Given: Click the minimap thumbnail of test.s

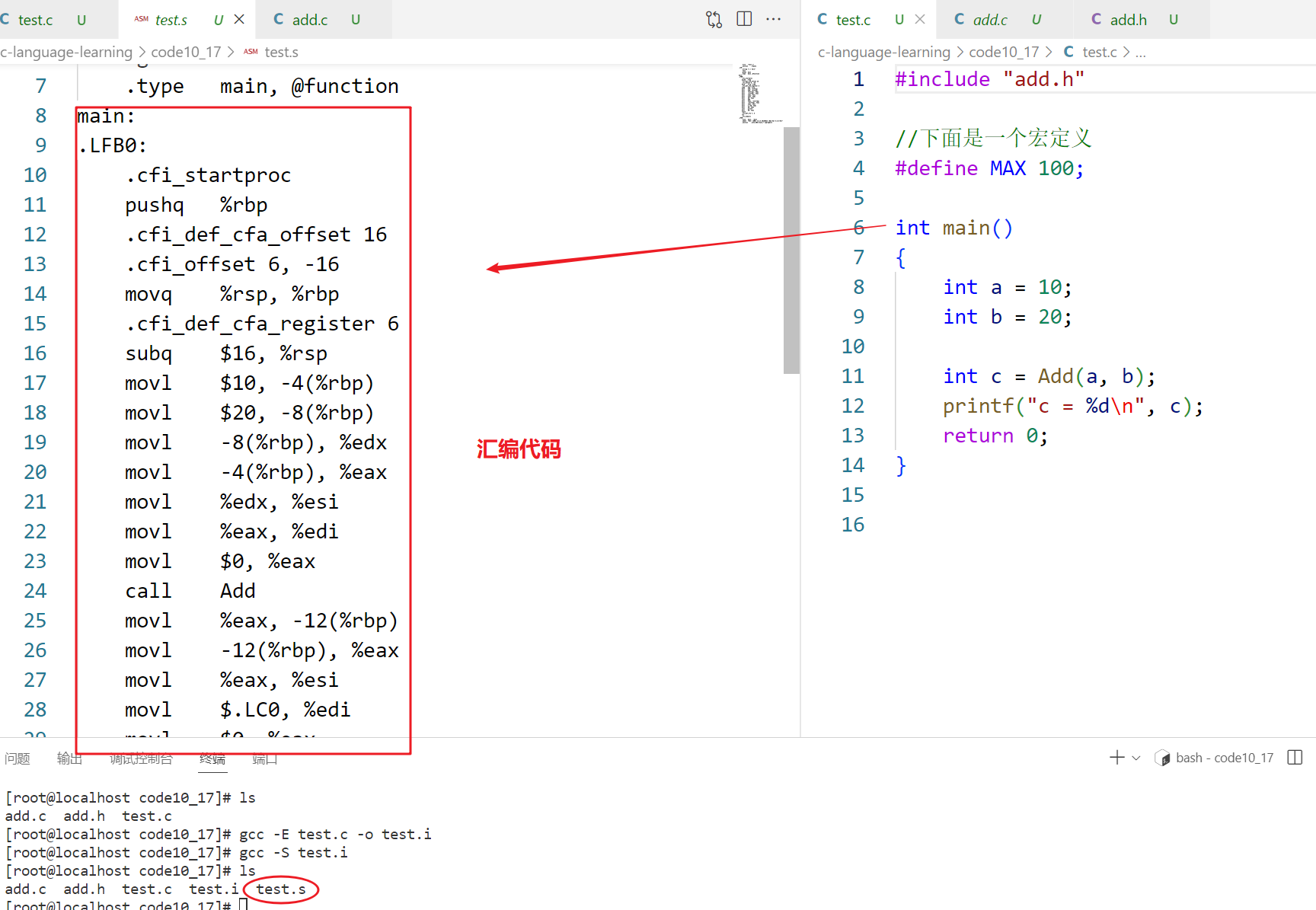Looking at the screenshot, I should point(759,93).
